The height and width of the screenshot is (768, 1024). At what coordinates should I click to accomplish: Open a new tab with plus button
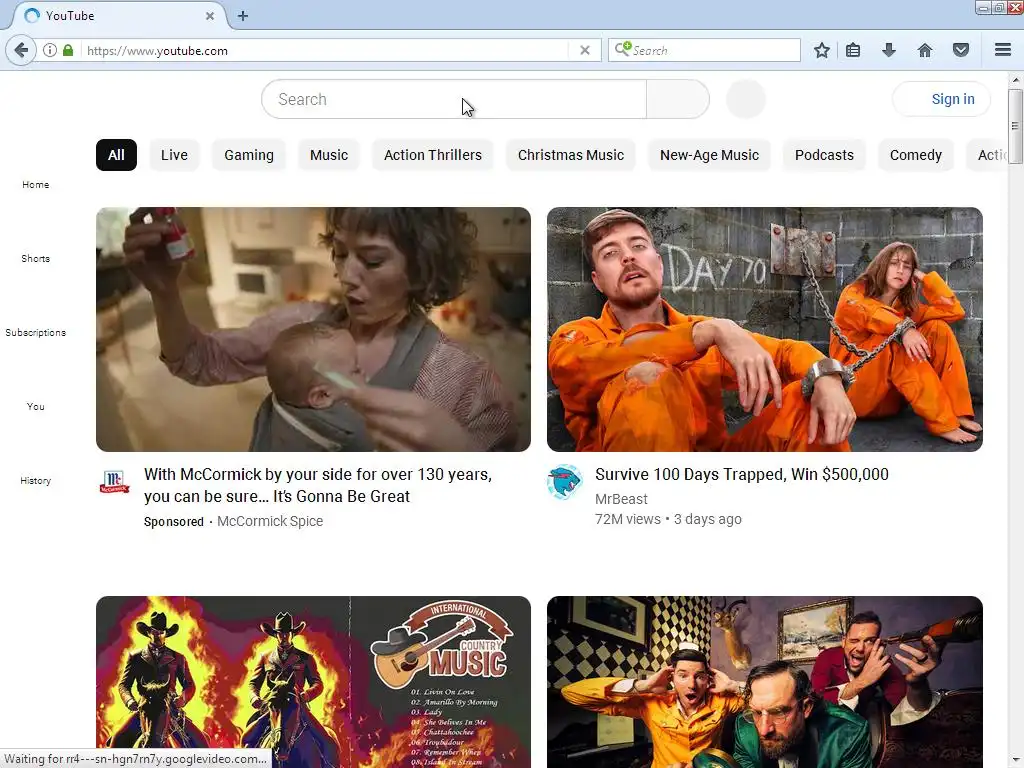[x=243, y=16]
